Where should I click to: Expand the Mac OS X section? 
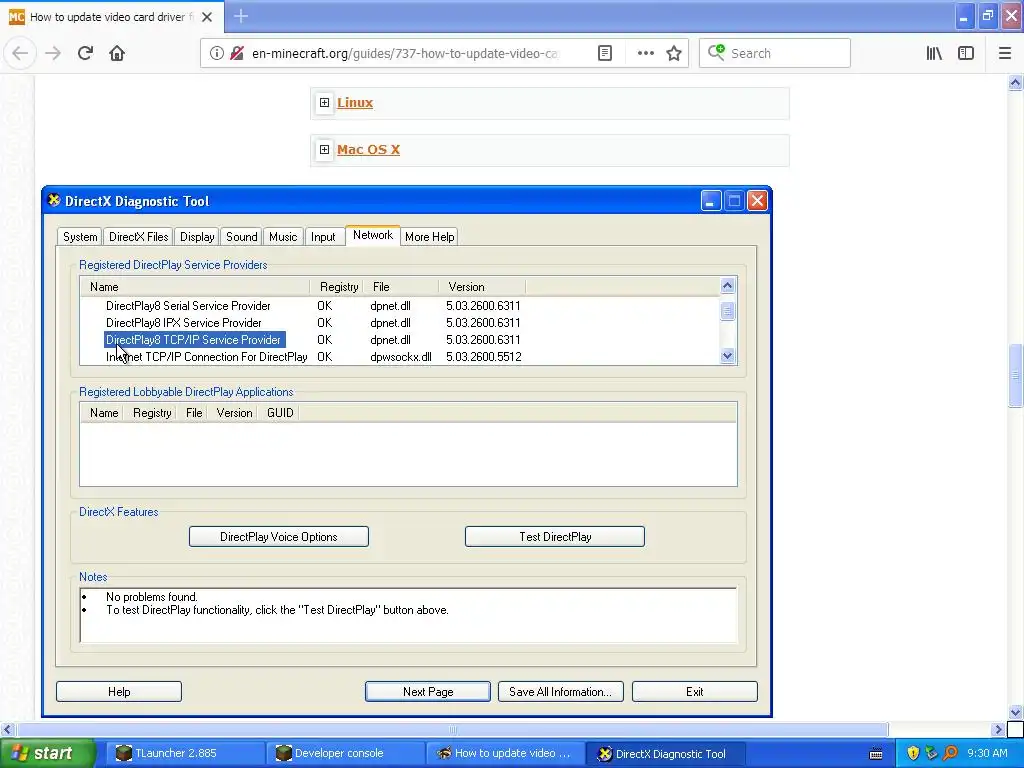[324, 150]
